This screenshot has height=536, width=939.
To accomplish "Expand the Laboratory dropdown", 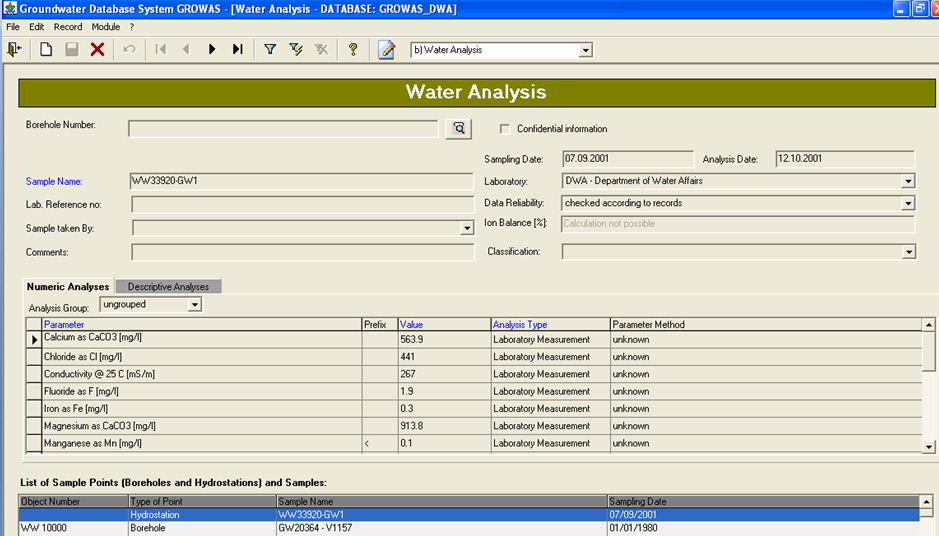I will [907, 181].
